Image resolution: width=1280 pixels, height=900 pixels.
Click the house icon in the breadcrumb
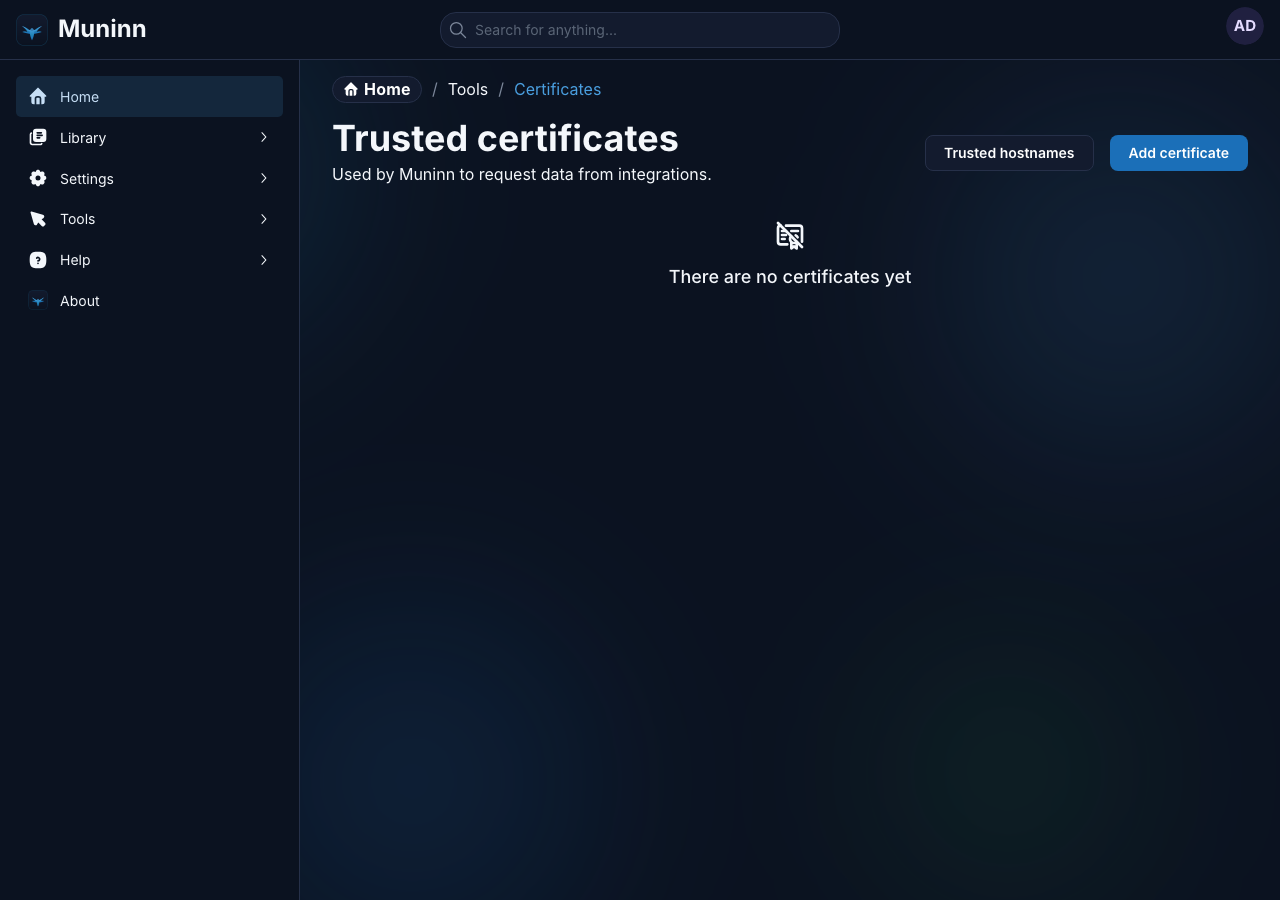point(351,90)
